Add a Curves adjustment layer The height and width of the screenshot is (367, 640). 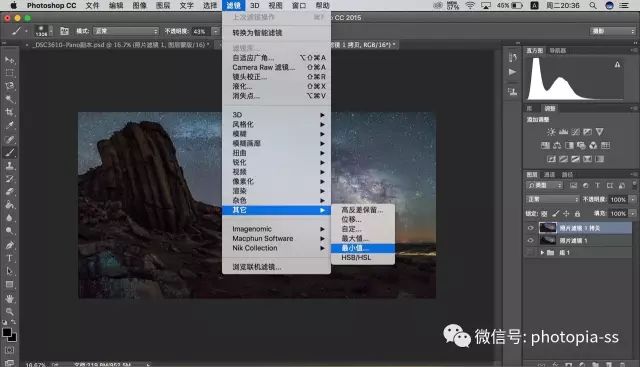tap(576, 132)
